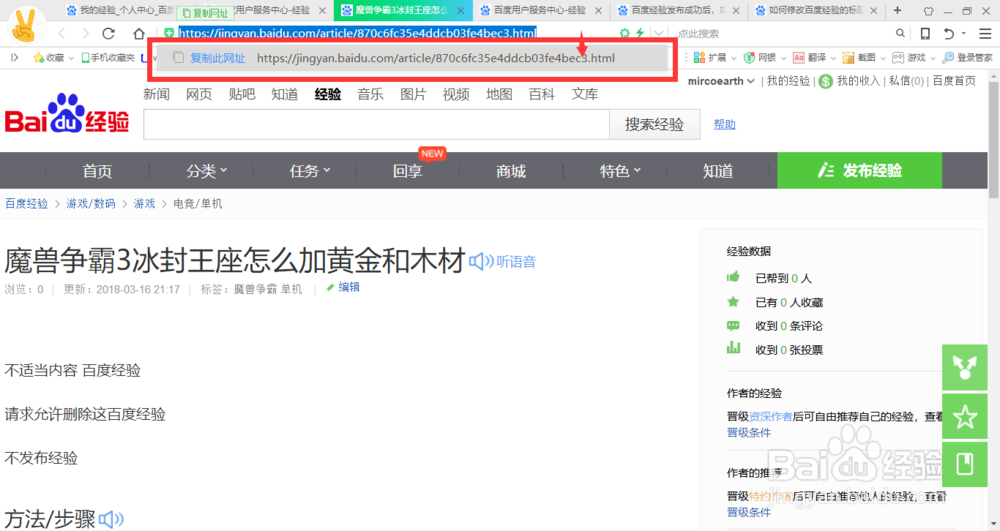Click the browser back arrow

tap(62, 33)
